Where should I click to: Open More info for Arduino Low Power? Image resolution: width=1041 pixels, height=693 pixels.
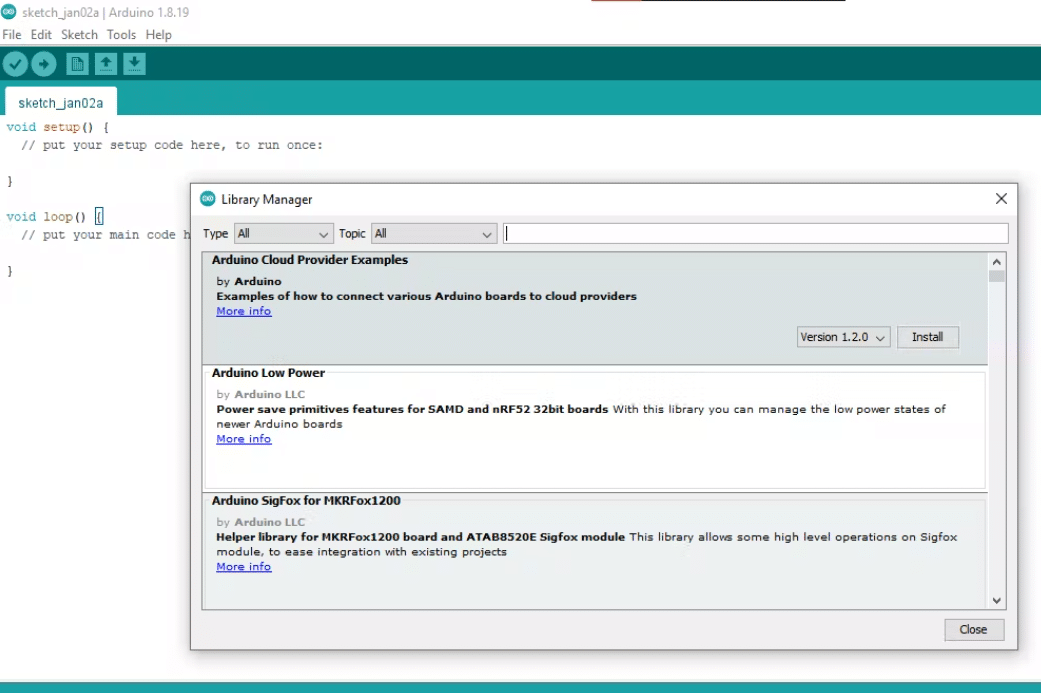[x=243, y=439]
